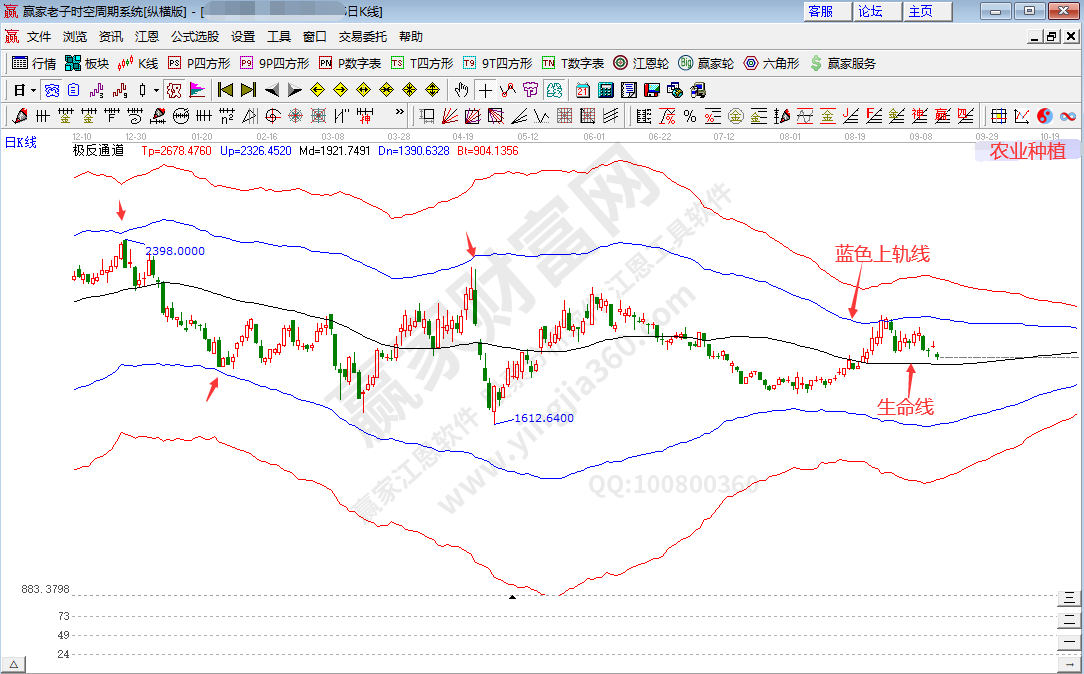Click the calculator icon in toolbar
Image resolution: width=1084 pixels, height=674 pixels.
point(605,90)
